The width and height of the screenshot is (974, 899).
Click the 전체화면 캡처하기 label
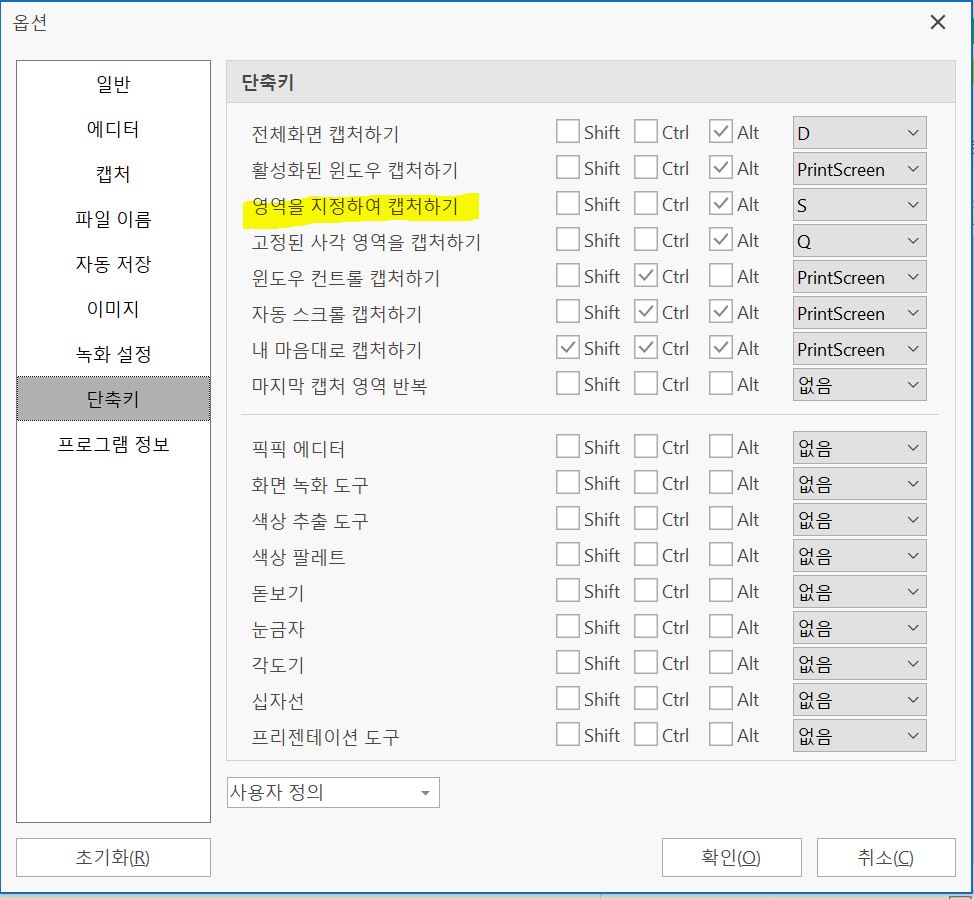tap(325, 134)
